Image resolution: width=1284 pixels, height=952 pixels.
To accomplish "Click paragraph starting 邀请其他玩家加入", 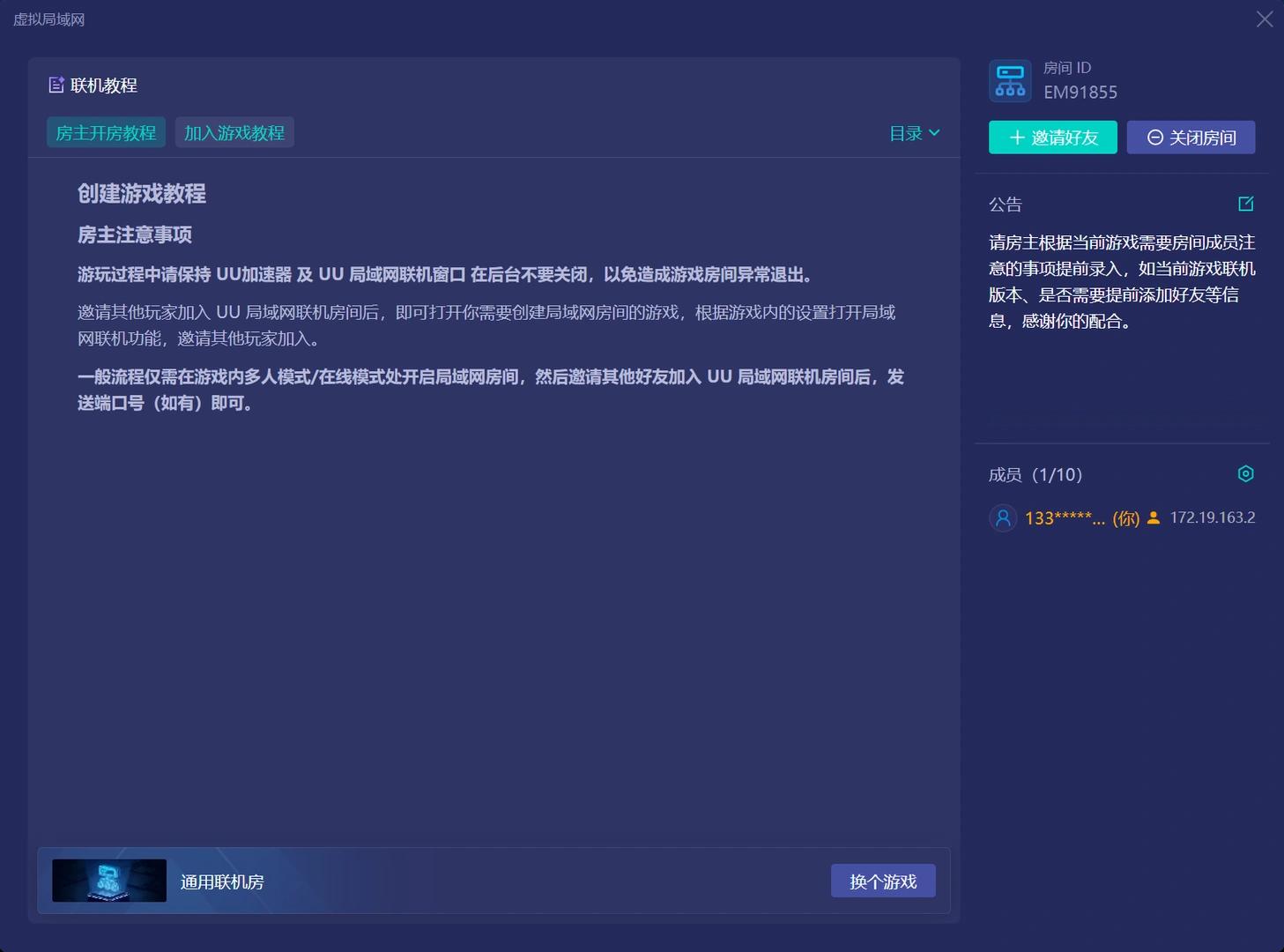I will [x=486, y=325].
